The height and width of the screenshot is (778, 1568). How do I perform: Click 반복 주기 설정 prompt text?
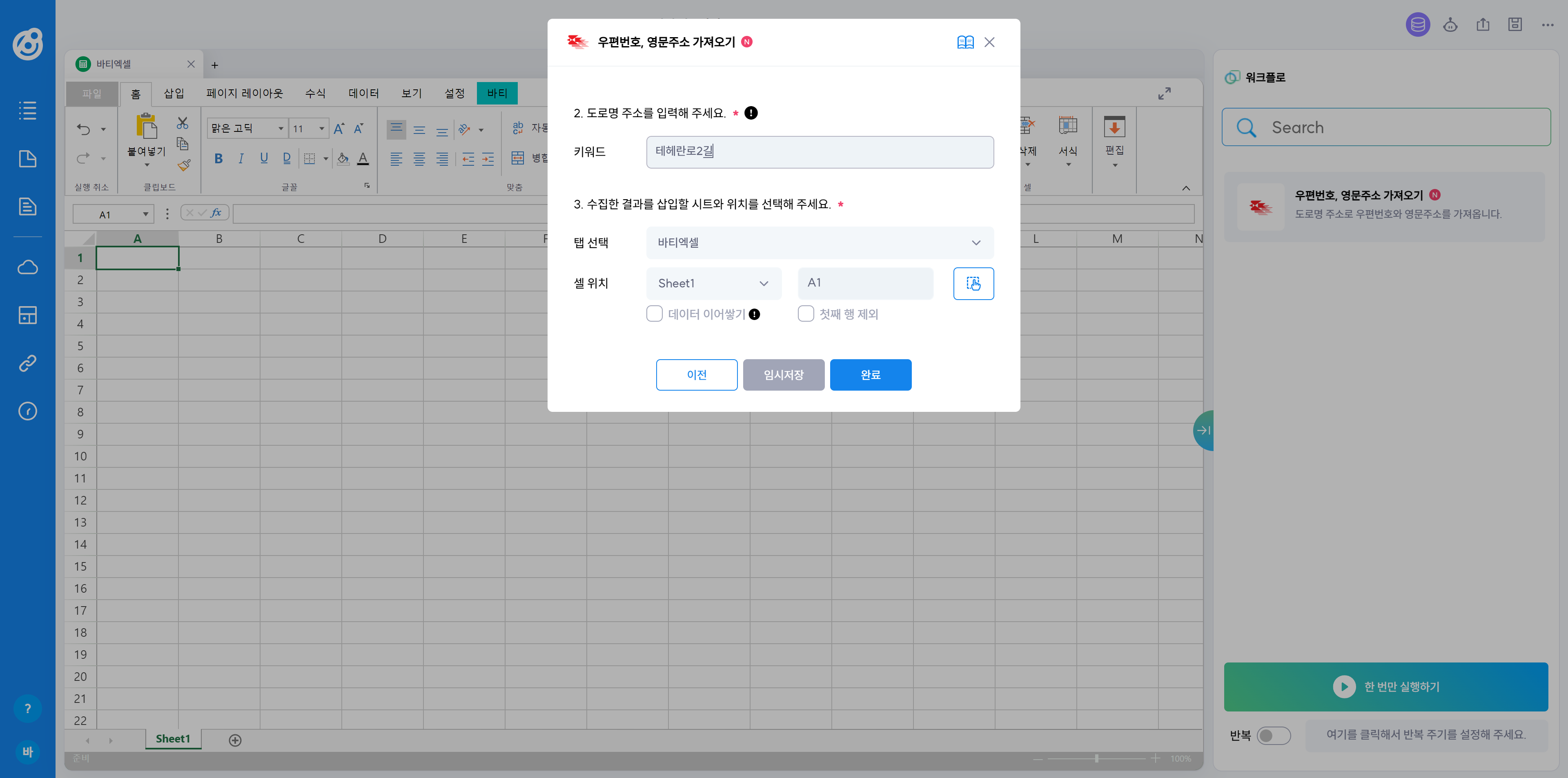[1425, 735]
